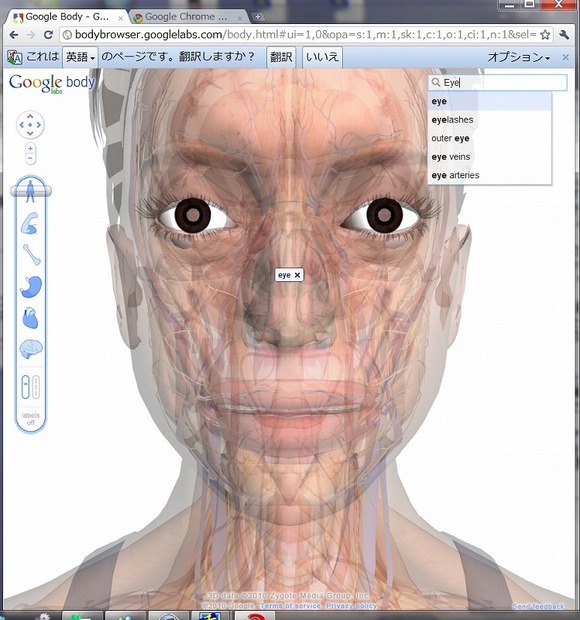Choose 'eye arteries' suggestion
This screenshot has height=620, width=580.
(x=489, y=175)
